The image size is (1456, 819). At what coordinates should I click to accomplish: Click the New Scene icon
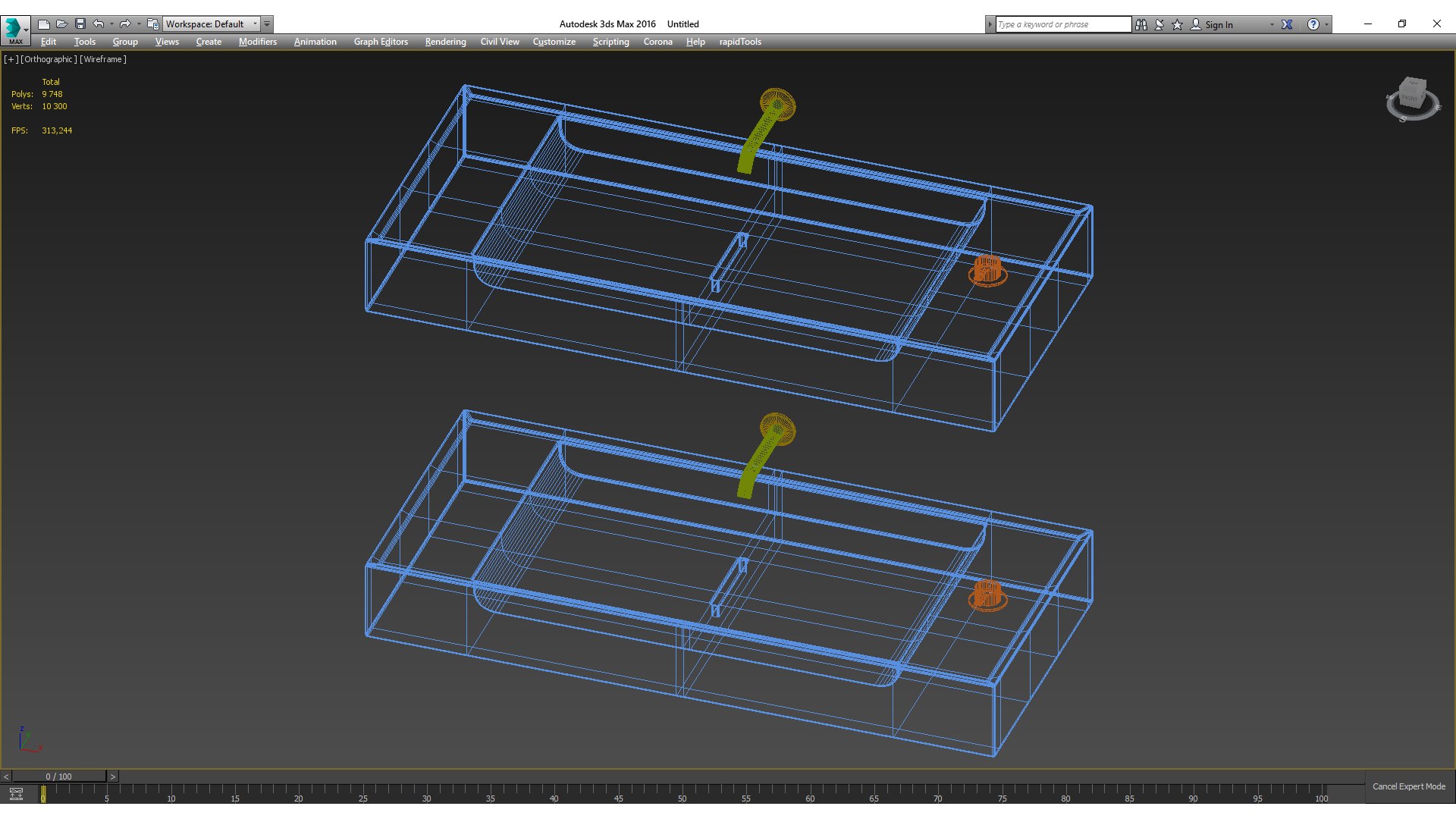[x=44, y=24]
